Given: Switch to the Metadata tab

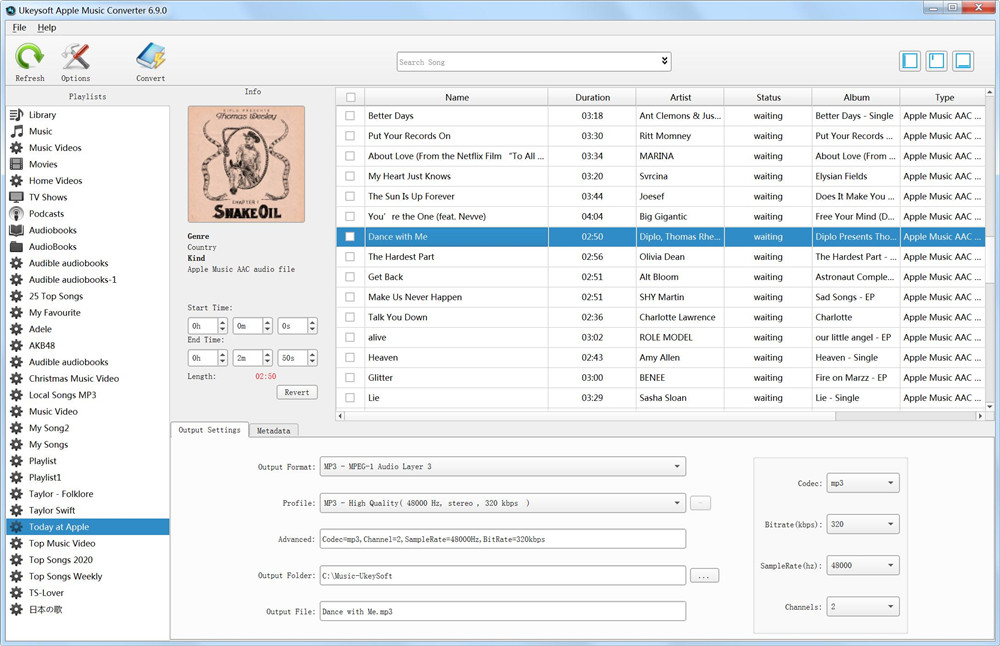Looking at the screenshot, I should (x=274, y=429).
